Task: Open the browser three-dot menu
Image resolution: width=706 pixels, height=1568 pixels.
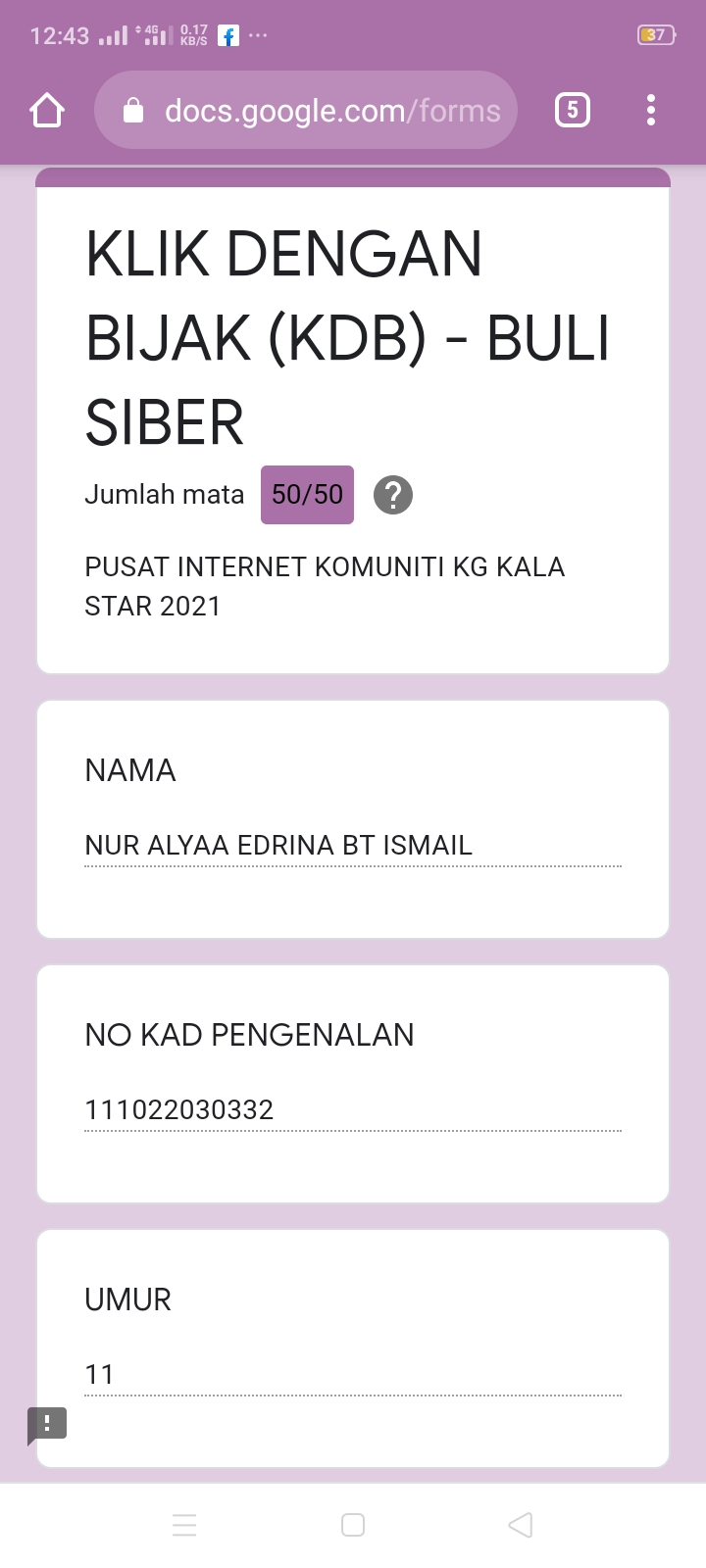Action: [x=651, y=111]
